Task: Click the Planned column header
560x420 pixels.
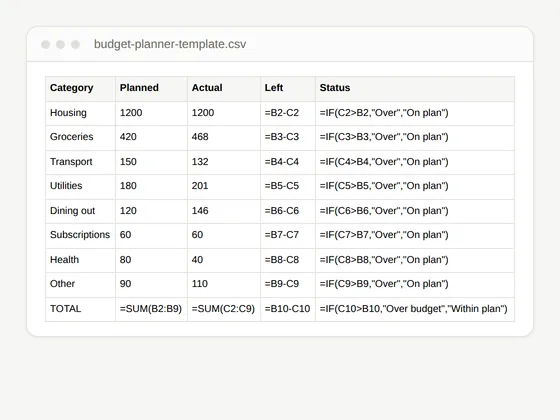Action: pyautogui.click(x=151, y=89)
